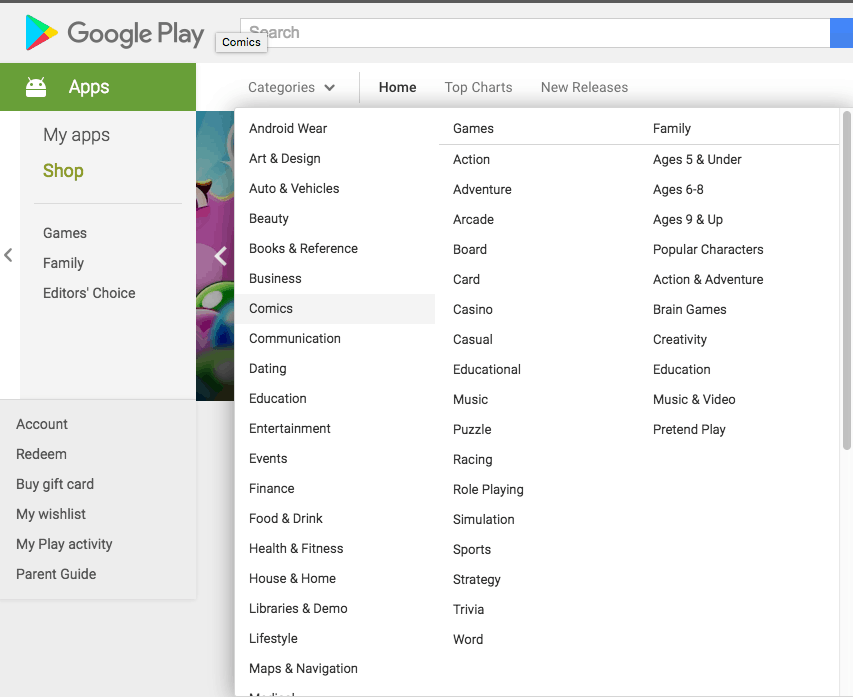The width and height of the screenshot is (853, 697).
Task: Select Music & Video under Family
Action: [x=694, y=399]
